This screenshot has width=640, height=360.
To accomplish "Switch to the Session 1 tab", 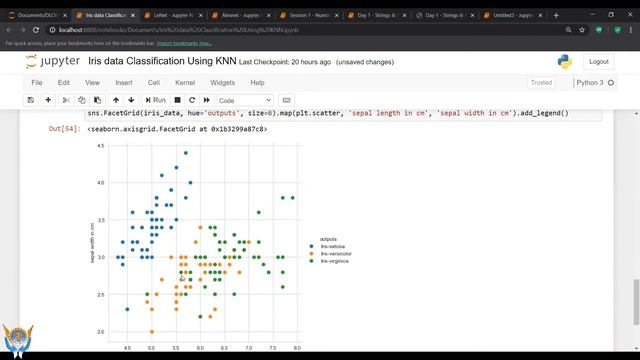I will [308, 15].
